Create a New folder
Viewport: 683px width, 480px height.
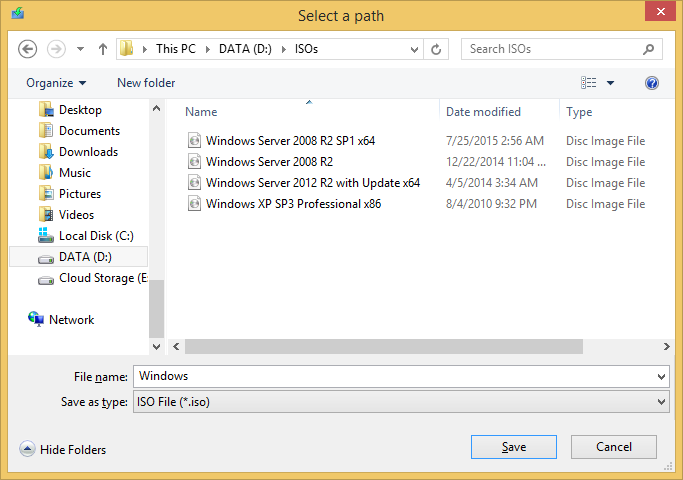pos(146,83)
